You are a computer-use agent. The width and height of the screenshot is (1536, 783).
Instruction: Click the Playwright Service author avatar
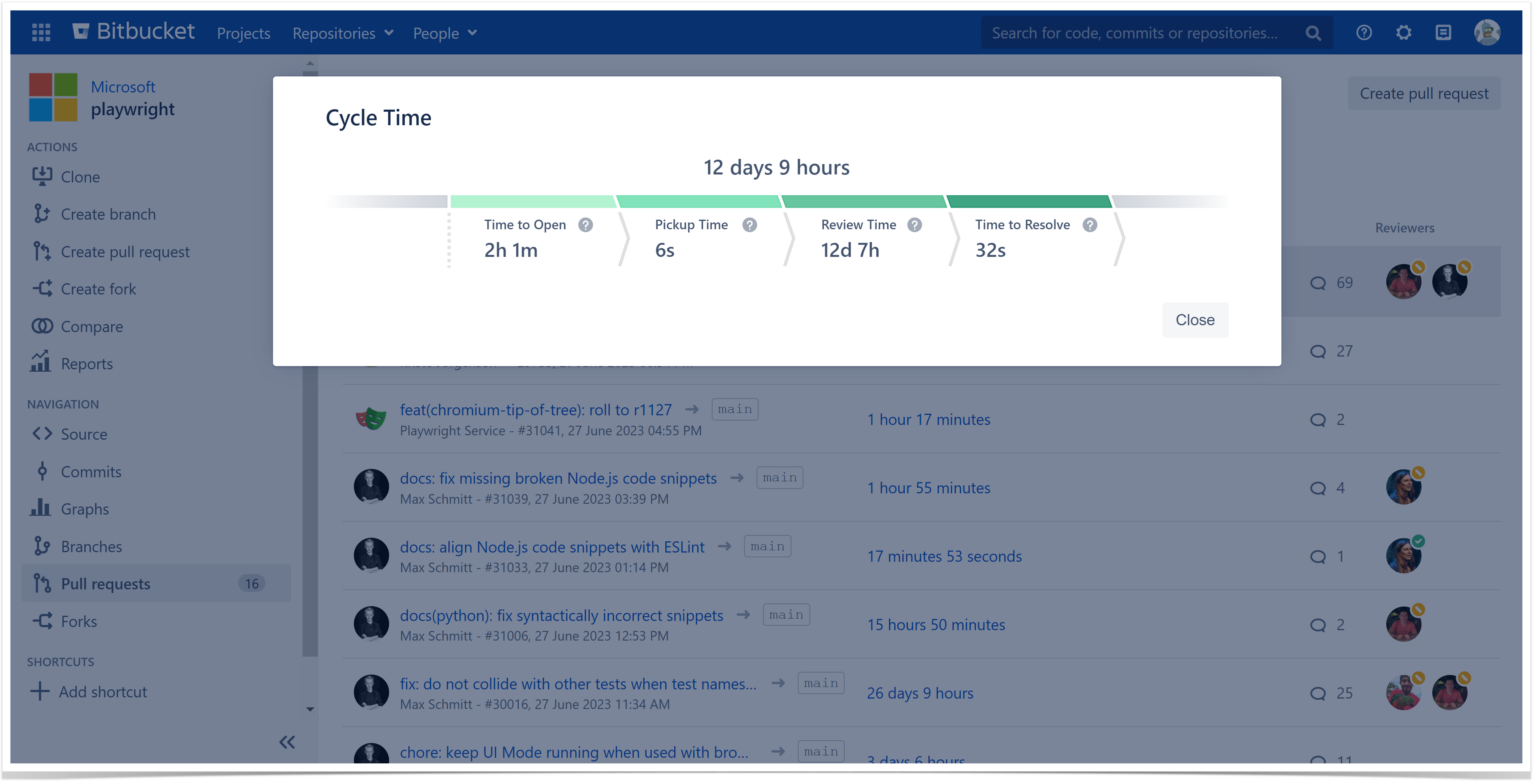tap(371, 419)
